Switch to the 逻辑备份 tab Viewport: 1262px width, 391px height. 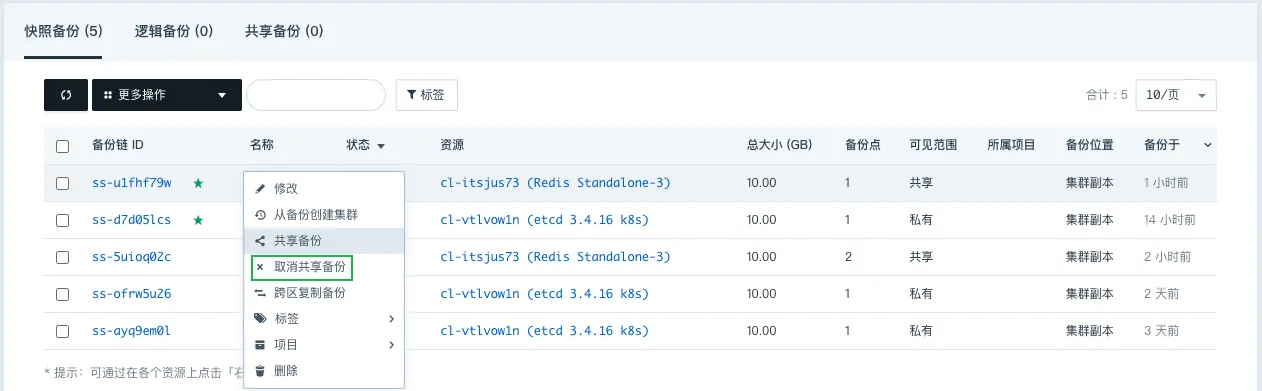tap(174, 31)
